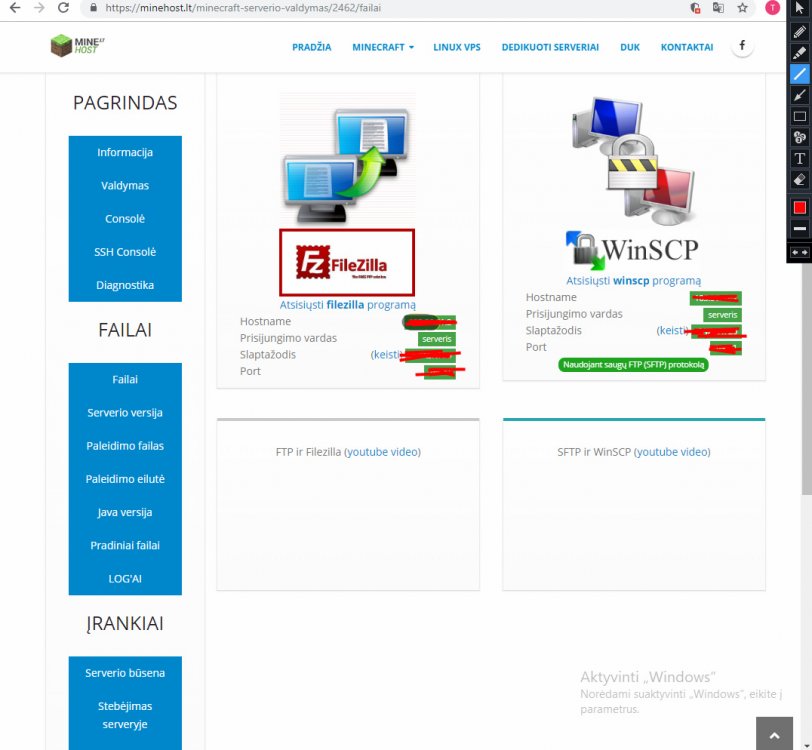812x750 pixels.
Task: Click the PAGRINDAS sidebar heading
Action: 125,103
